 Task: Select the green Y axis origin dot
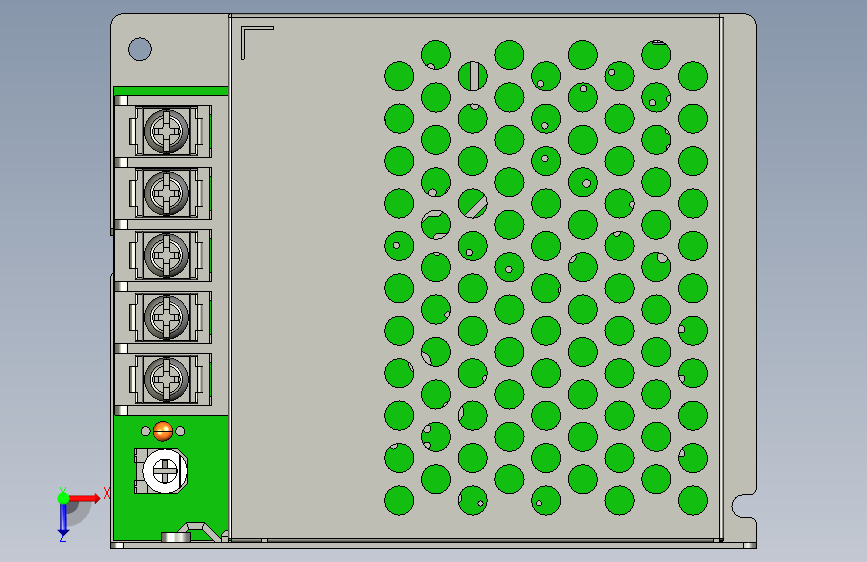(x=63, y=498)
